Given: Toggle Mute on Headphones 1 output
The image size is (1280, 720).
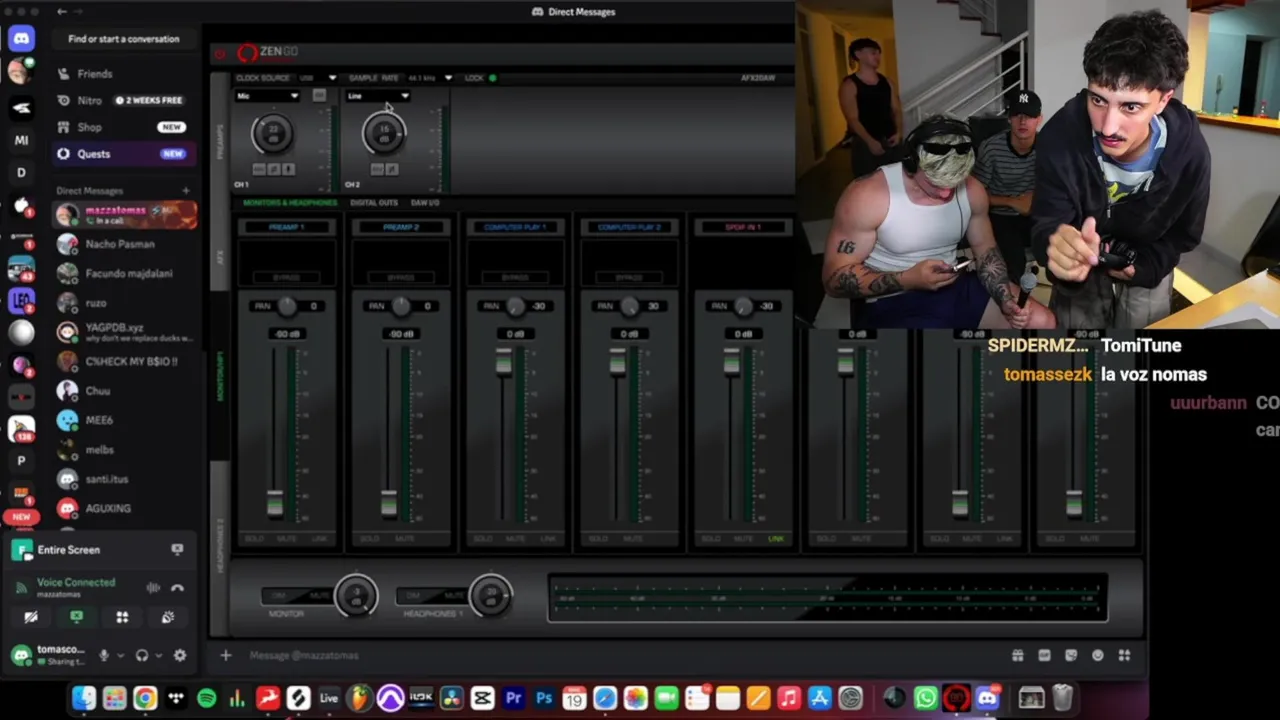Looking at the screenshot, I should tap(455, 596).
